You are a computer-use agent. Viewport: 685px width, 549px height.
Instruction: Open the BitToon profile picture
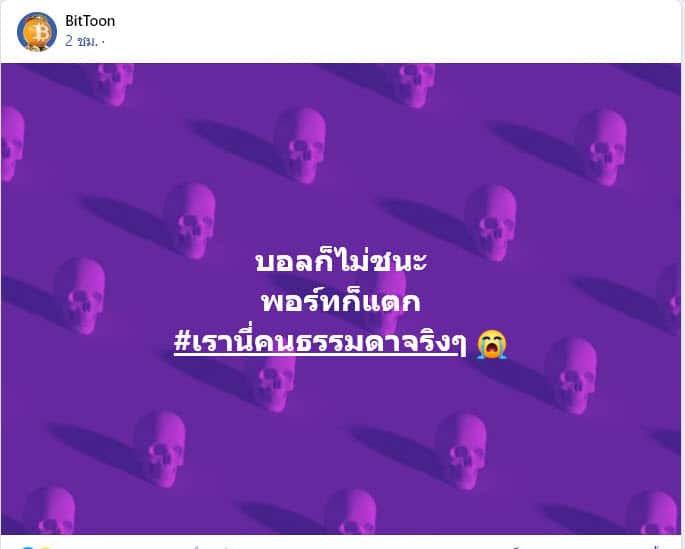(x=37, y=31)
